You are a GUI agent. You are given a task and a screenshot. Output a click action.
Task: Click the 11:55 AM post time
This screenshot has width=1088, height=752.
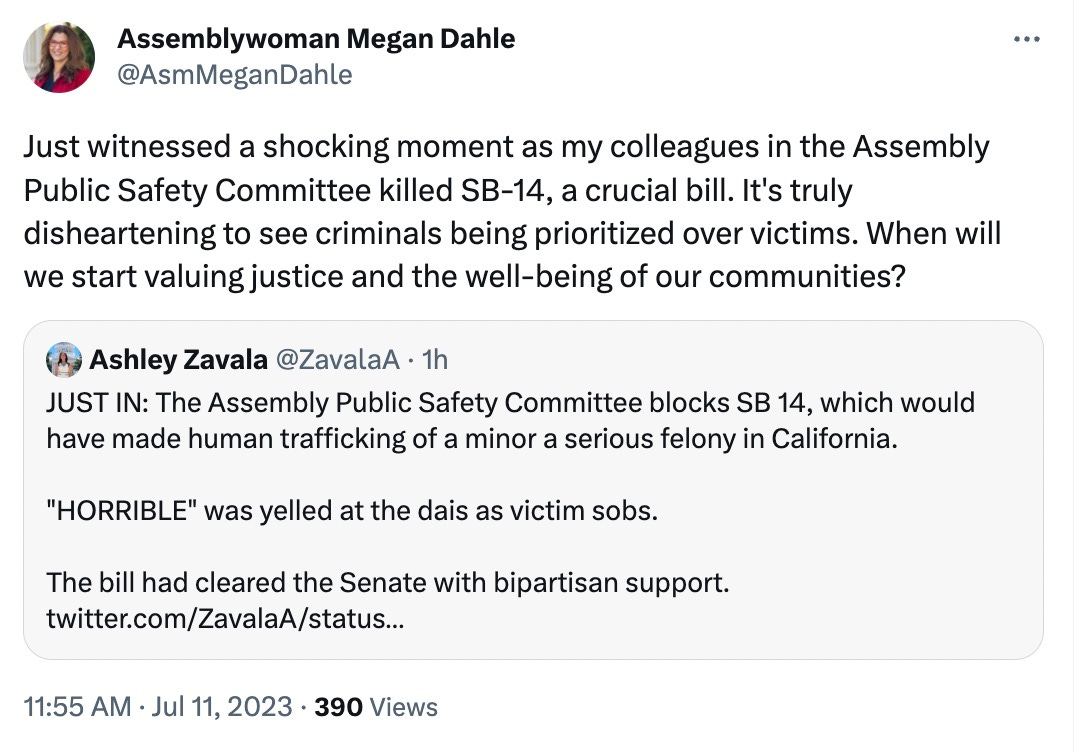(x=76, y=707)
